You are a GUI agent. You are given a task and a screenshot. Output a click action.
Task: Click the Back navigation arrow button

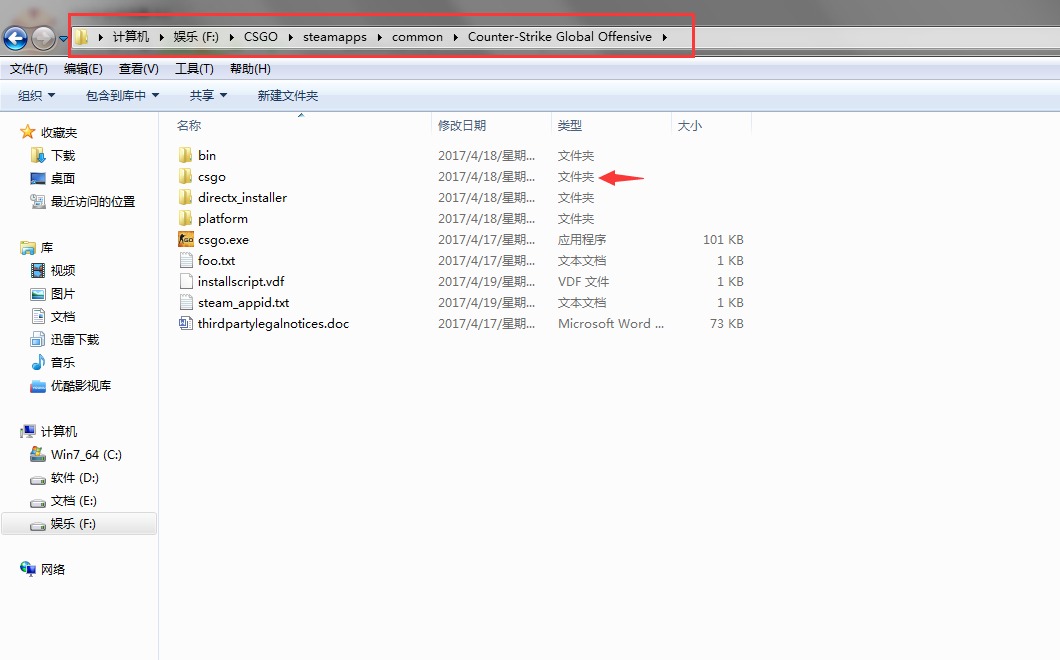point(15,39)
